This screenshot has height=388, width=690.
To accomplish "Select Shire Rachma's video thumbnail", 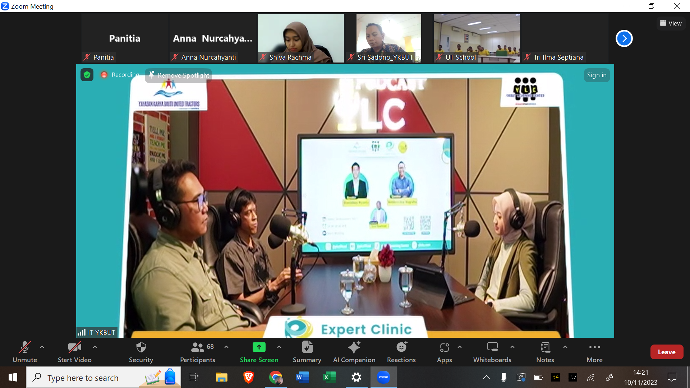I will point(301,38).
